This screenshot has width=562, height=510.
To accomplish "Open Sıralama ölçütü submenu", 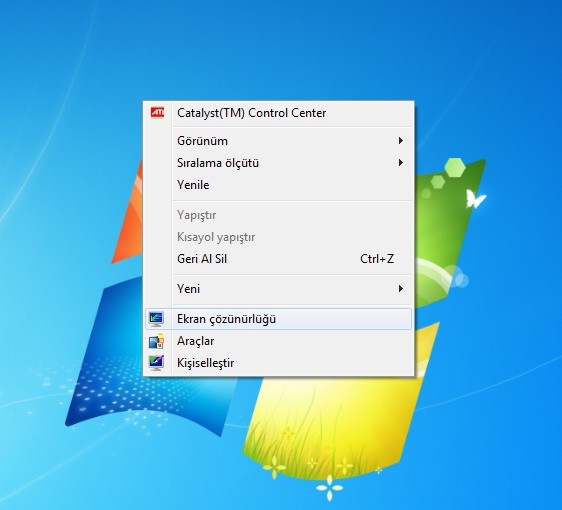I will [278, 163].
